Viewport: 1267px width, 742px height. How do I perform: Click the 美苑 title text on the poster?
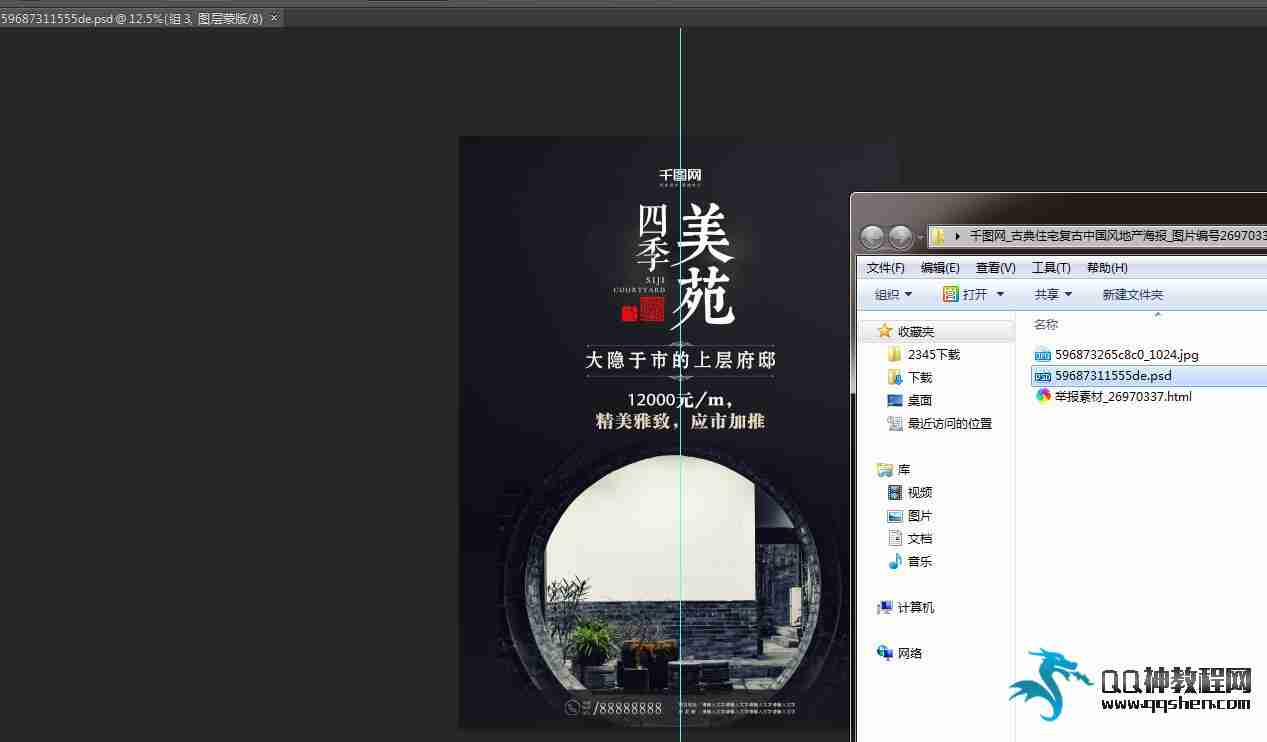click(x=705, y=265)
